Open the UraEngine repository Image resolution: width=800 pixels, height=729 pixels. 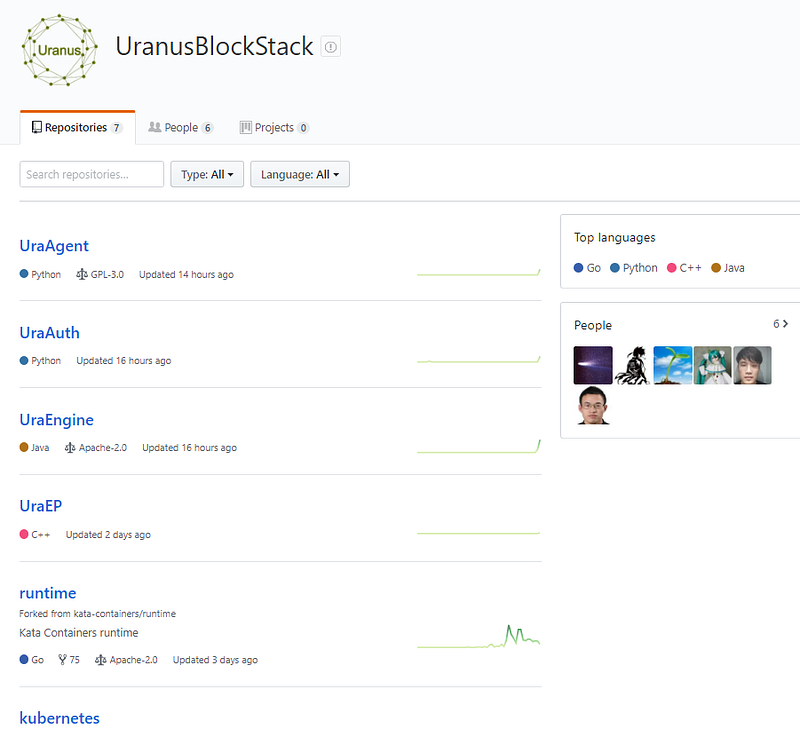[57, 420]
